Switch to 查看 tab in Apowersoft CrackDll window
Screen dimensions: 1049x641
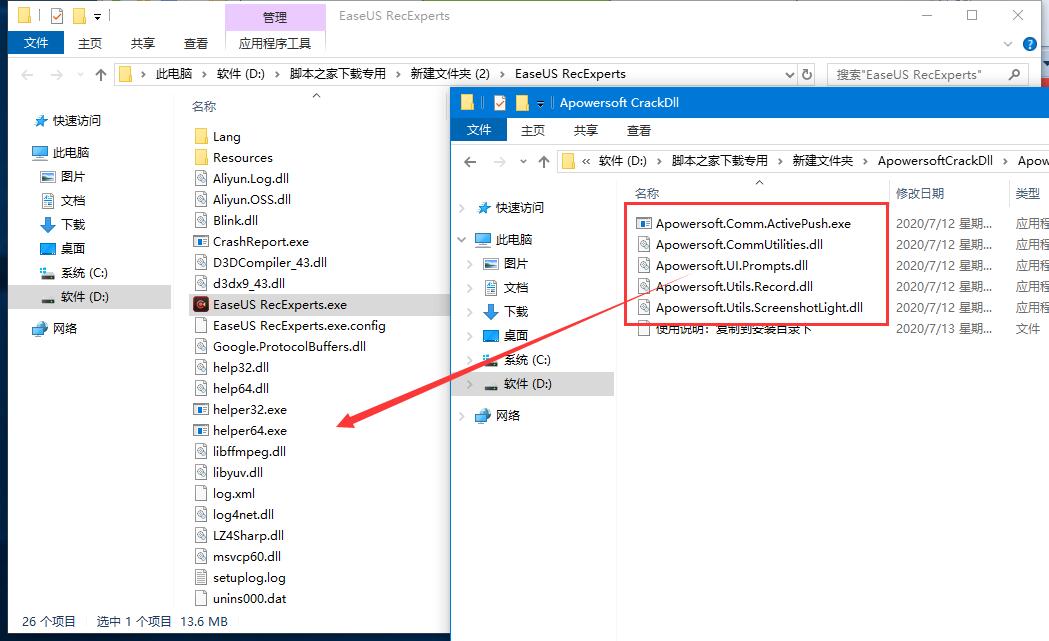coord(639,130)
